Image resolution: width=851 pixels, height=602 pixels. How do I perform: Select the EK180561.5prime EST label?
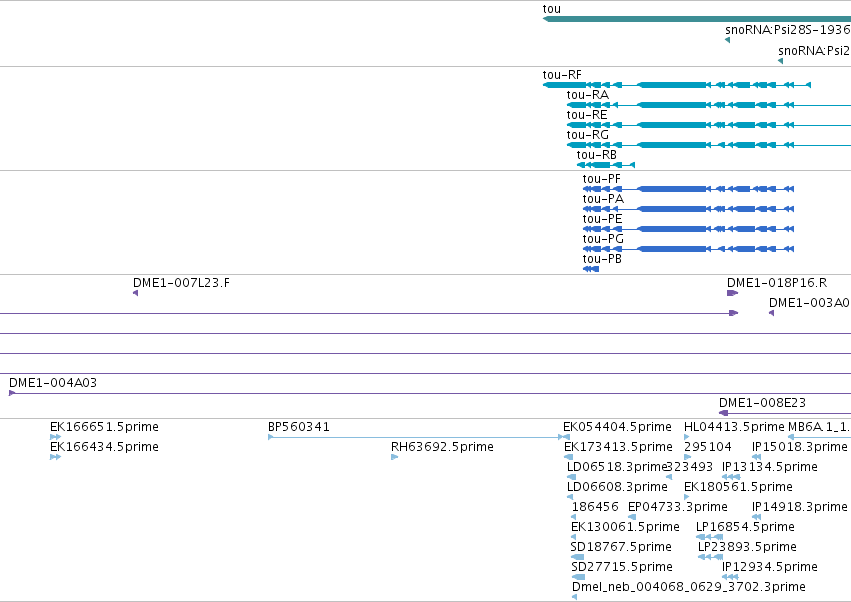(x=738, y=487)
